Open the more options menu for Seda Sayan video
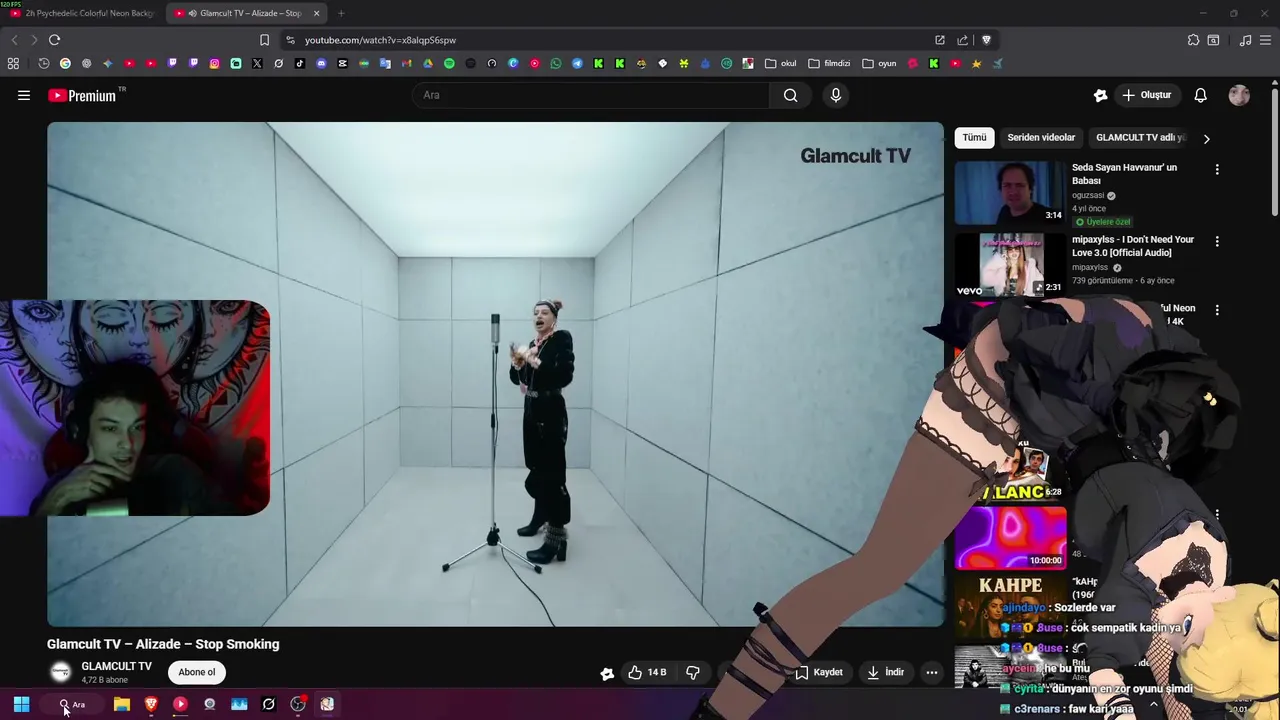 point(1217,170)
